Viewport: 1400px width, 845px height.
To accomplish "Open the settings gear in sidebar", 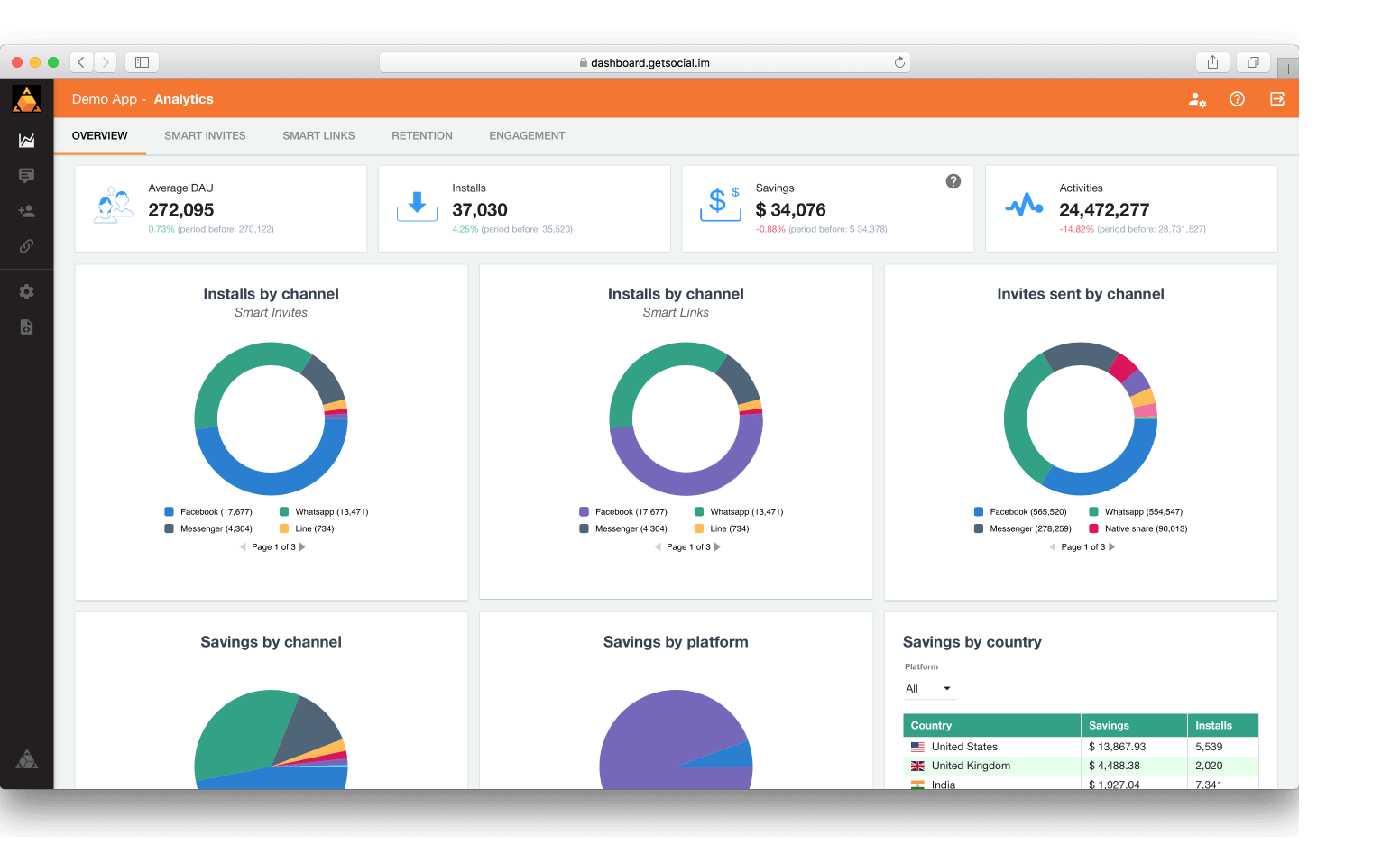I will pos(26,291).
